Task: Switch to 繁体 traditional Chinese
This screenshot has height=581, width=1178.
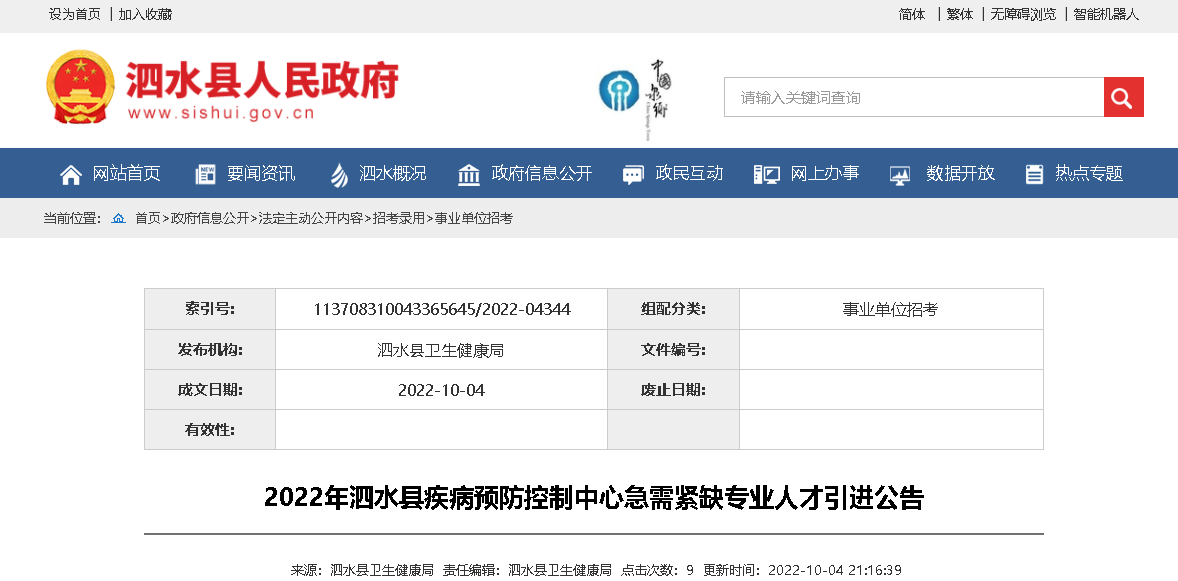Action: [960, 14]
